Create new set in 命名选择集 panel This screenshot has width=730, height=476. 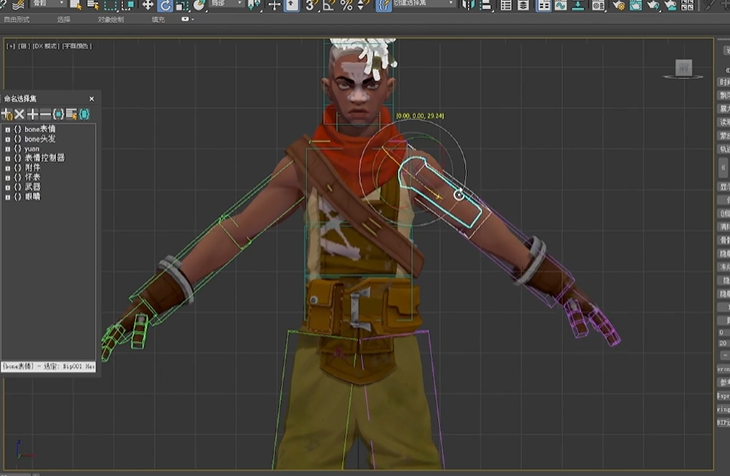click(7, 114)
